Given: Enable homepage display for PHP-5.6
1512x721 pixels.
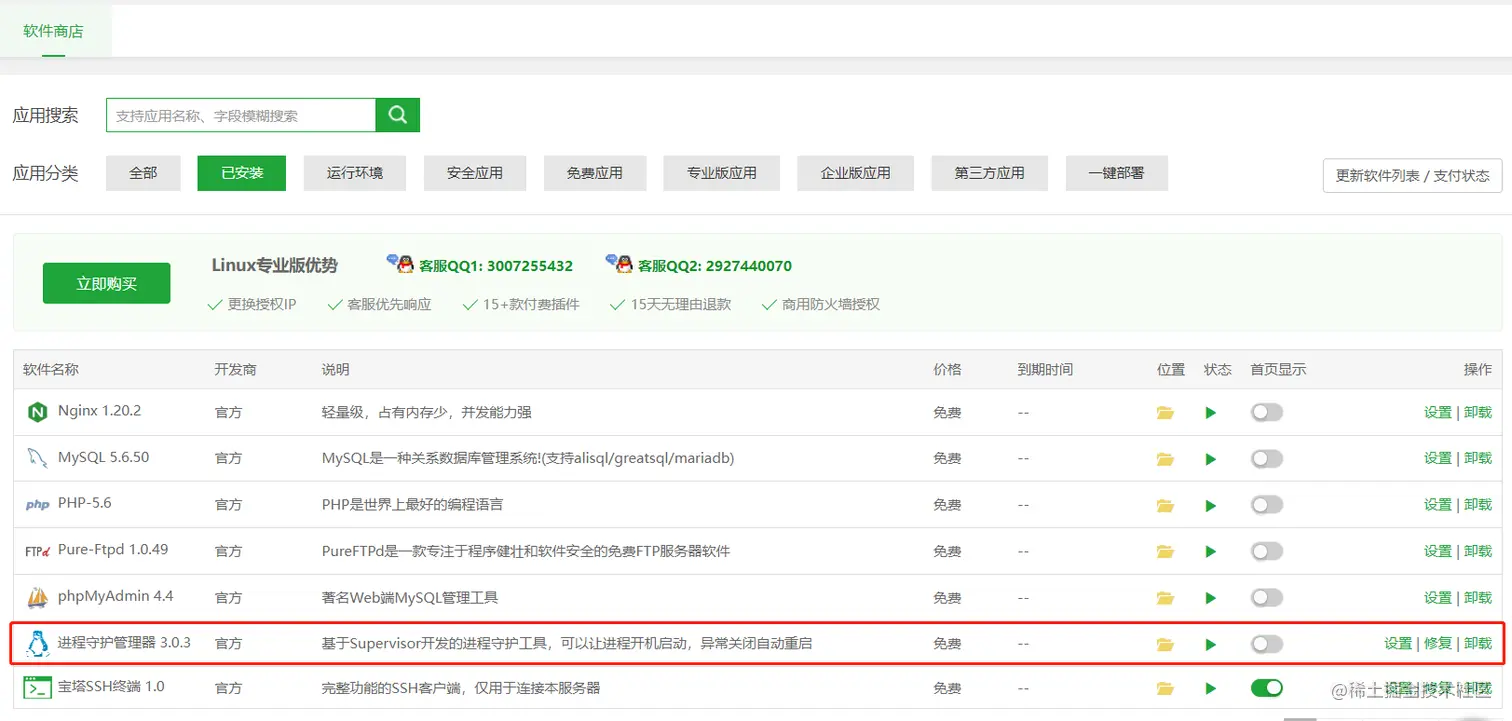Looking at the screenshot, I should click(1267, 505).
